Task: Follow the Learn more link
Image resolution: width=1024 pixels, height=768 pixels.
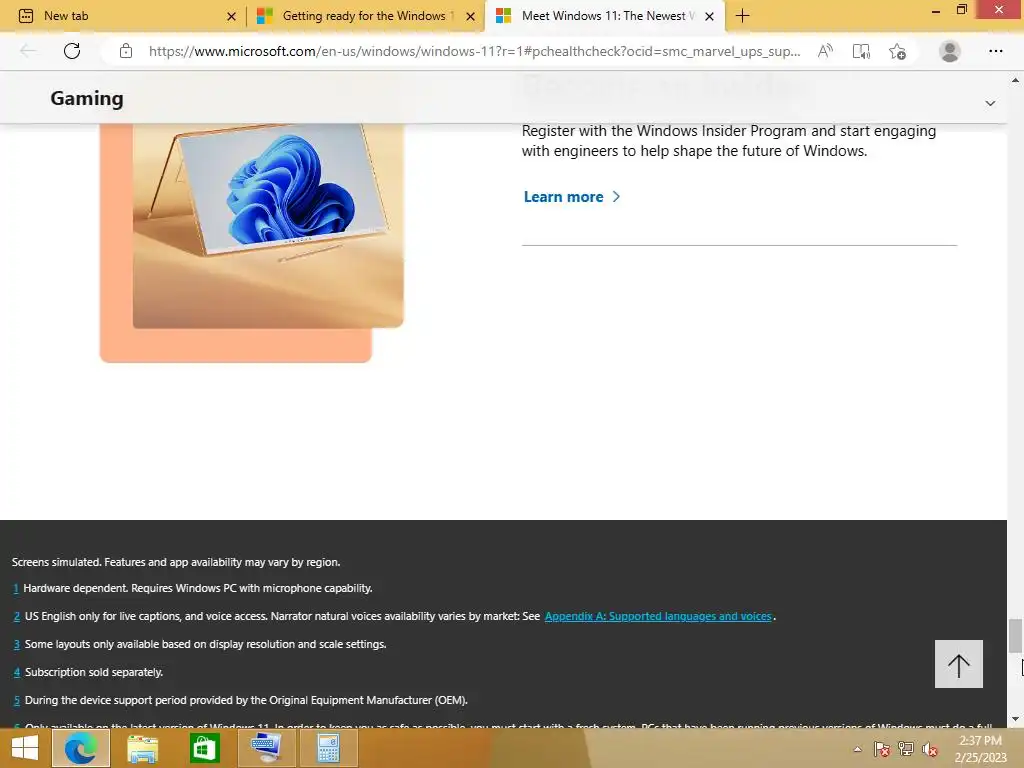Action: pyautogui.click(x=571, y=197)
